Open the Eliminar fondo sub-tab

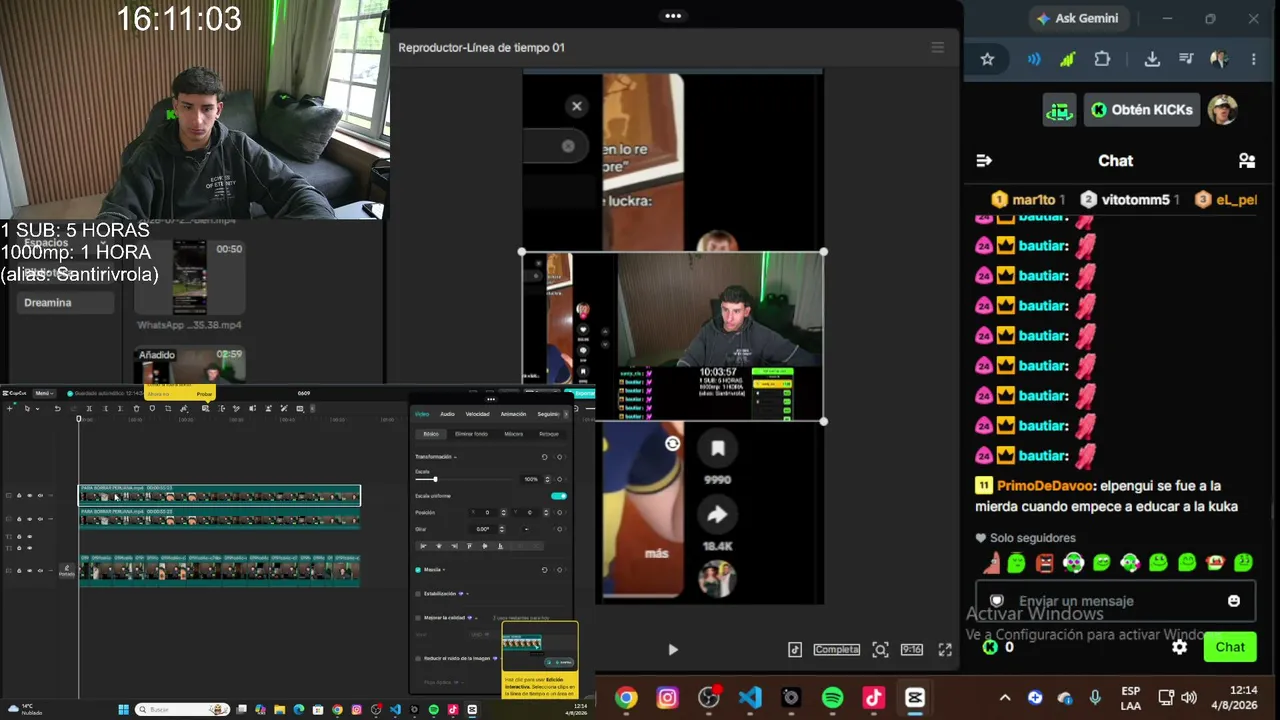click(471, 434)
